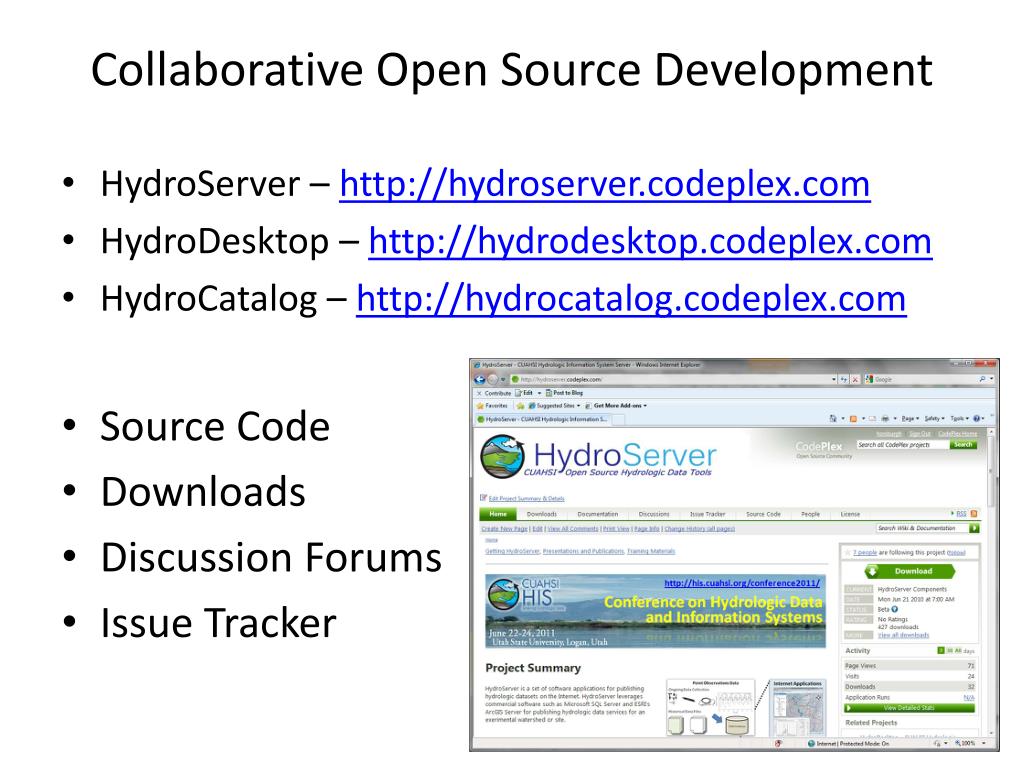Click the Print View link
This screenshot has height=768, width=1024.
coord(616,529)
